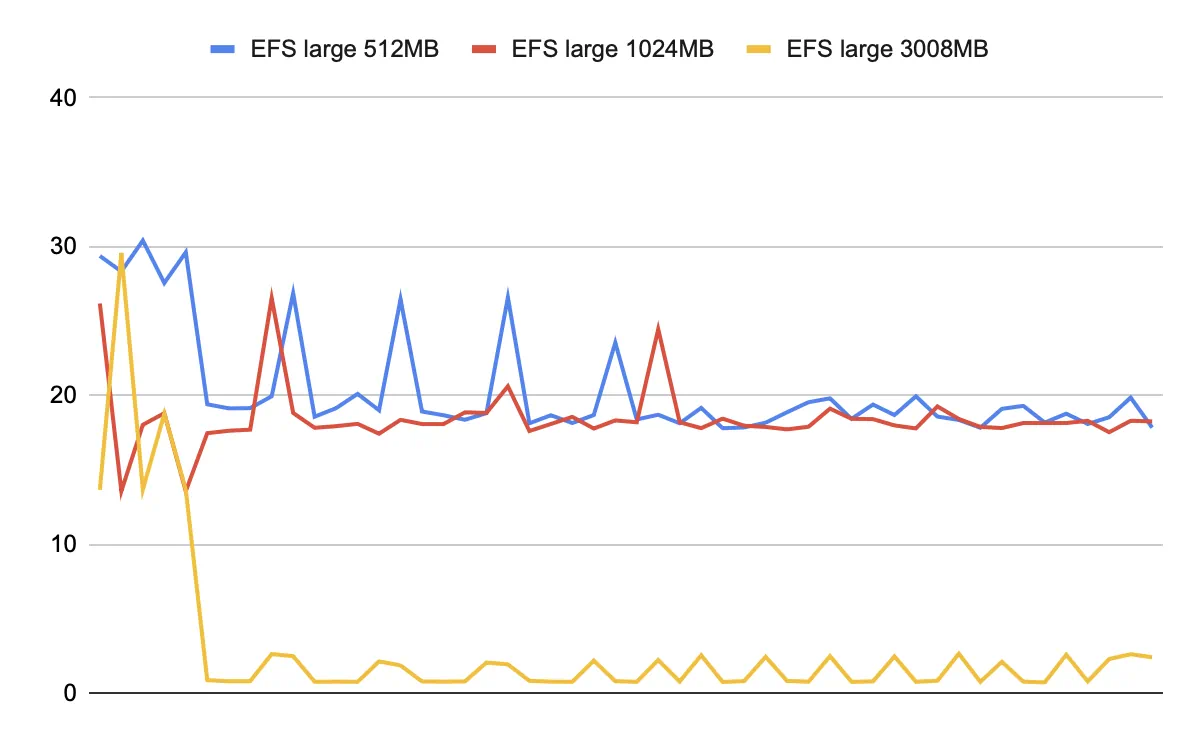Screen dimensions: 1200x740
Task: Select the "EFS large 1024MB" legend label
Action: click(612, 49)
